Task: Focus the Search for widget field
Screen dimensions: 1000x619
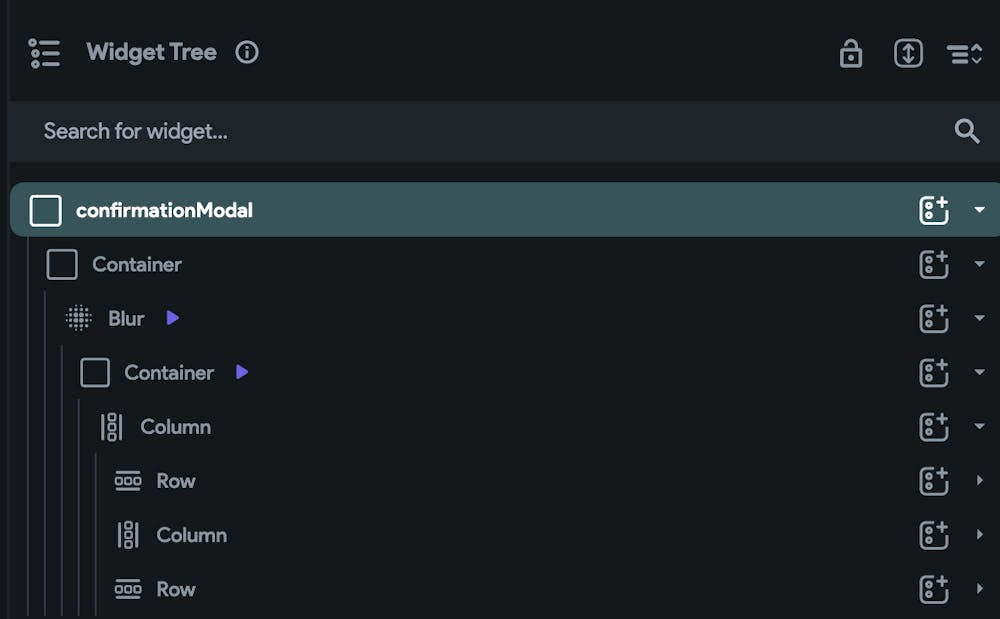Action: (504, 131)
